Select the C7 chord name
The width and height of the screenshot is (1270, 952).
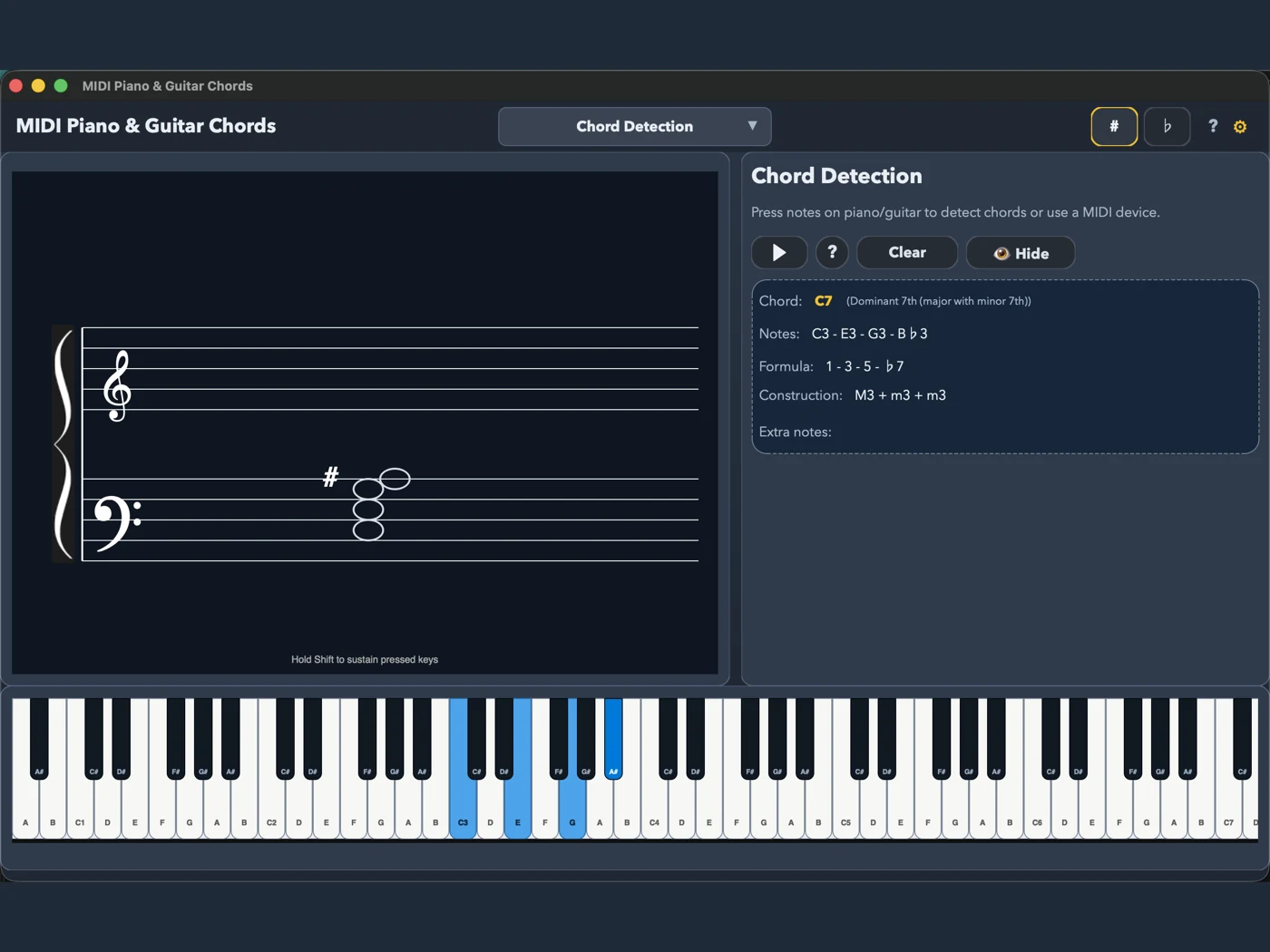pyautogui.click(x=823, y=301)
